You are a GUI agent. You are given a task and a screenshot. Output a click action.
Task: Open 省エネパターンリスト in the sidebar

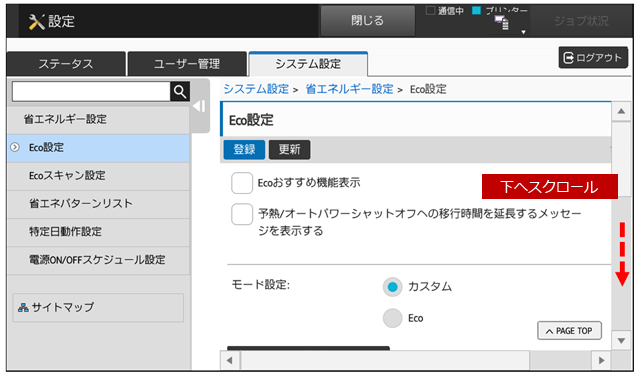click(98, 204)
